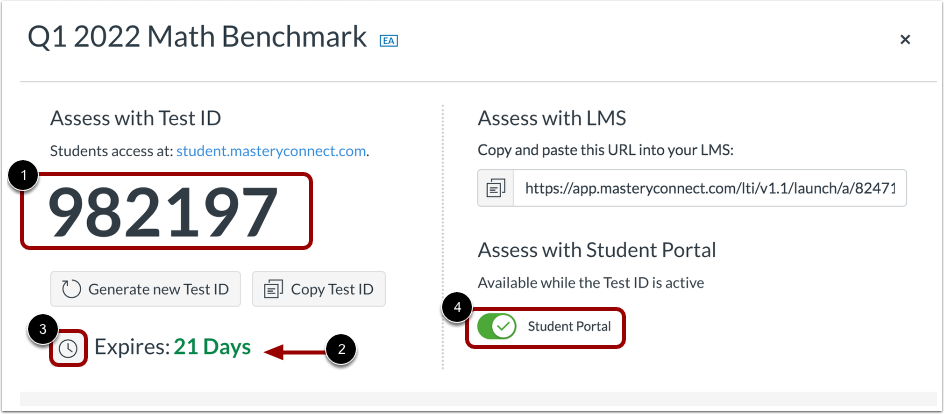Click annotation marker number 2

(342, 350)
